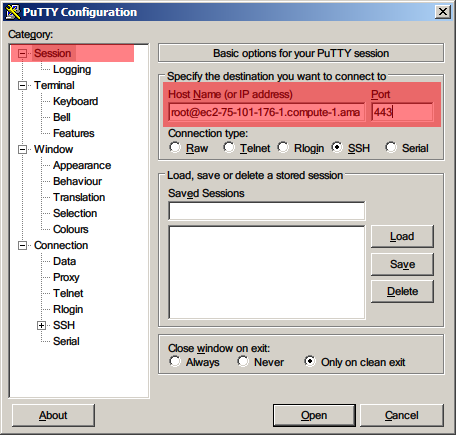The height and width of the screenshot is (435, 456).
Task: Collapse the Window tree node
Action: point(22,149)
